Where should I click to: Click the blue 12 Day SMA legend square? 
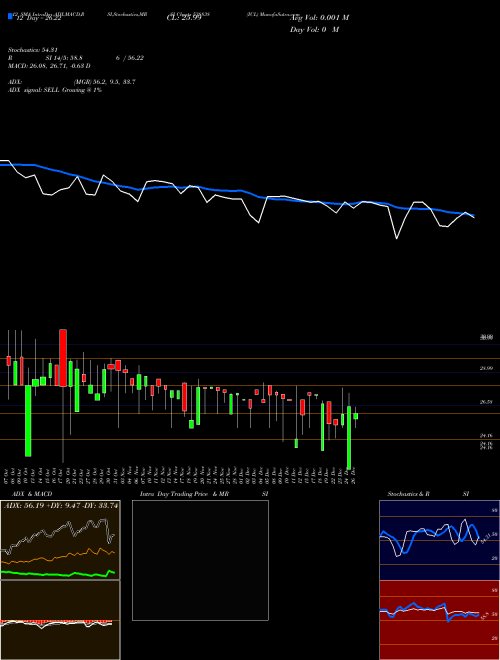point(10,16)
